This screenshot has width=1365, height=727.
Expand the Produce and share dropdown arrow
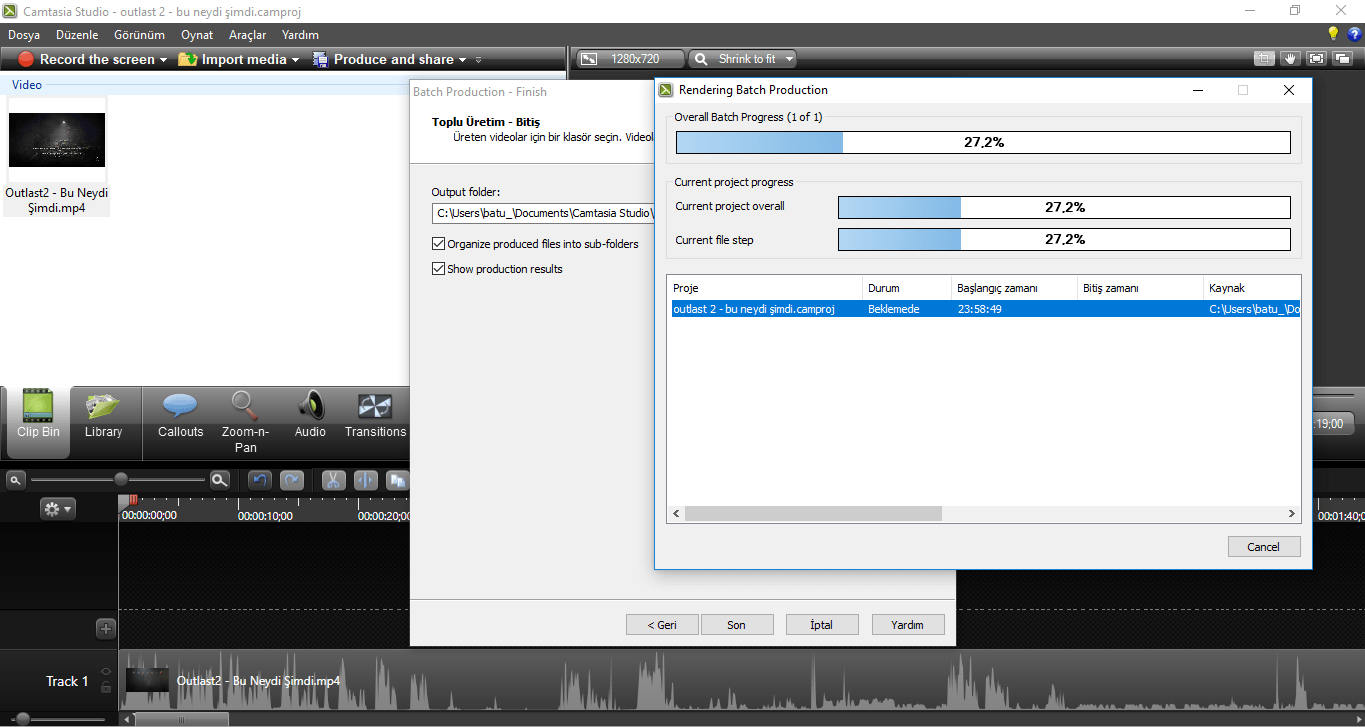(x=462, y=60)
